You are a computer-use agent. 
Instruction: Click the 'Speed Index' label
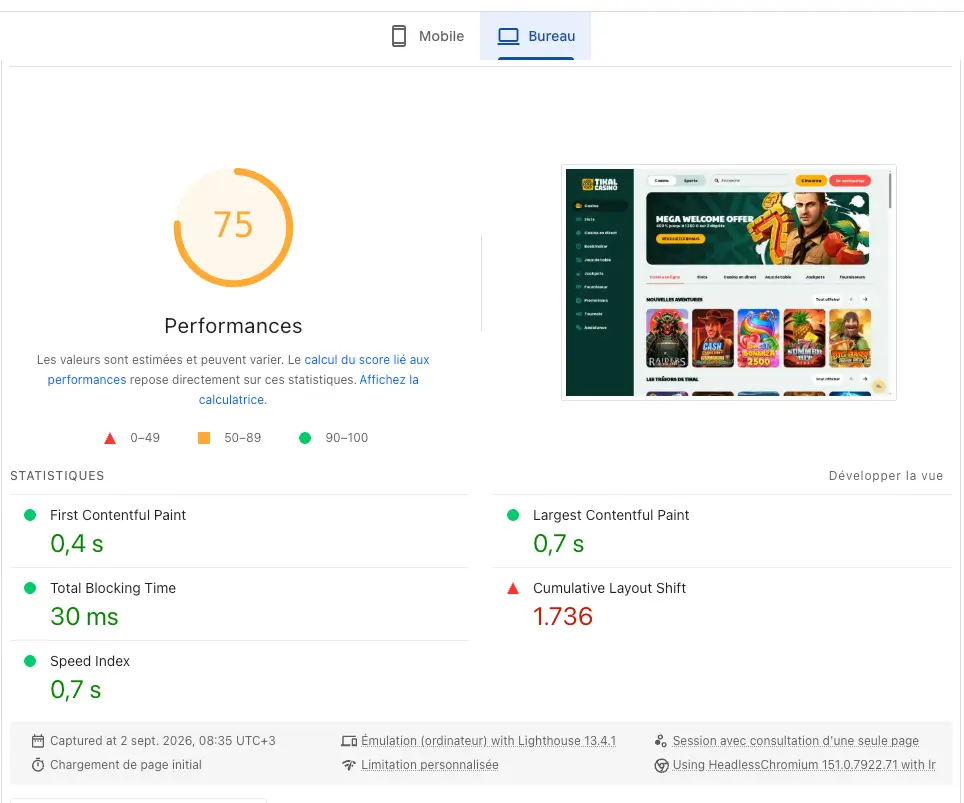(x=90, y=662)
